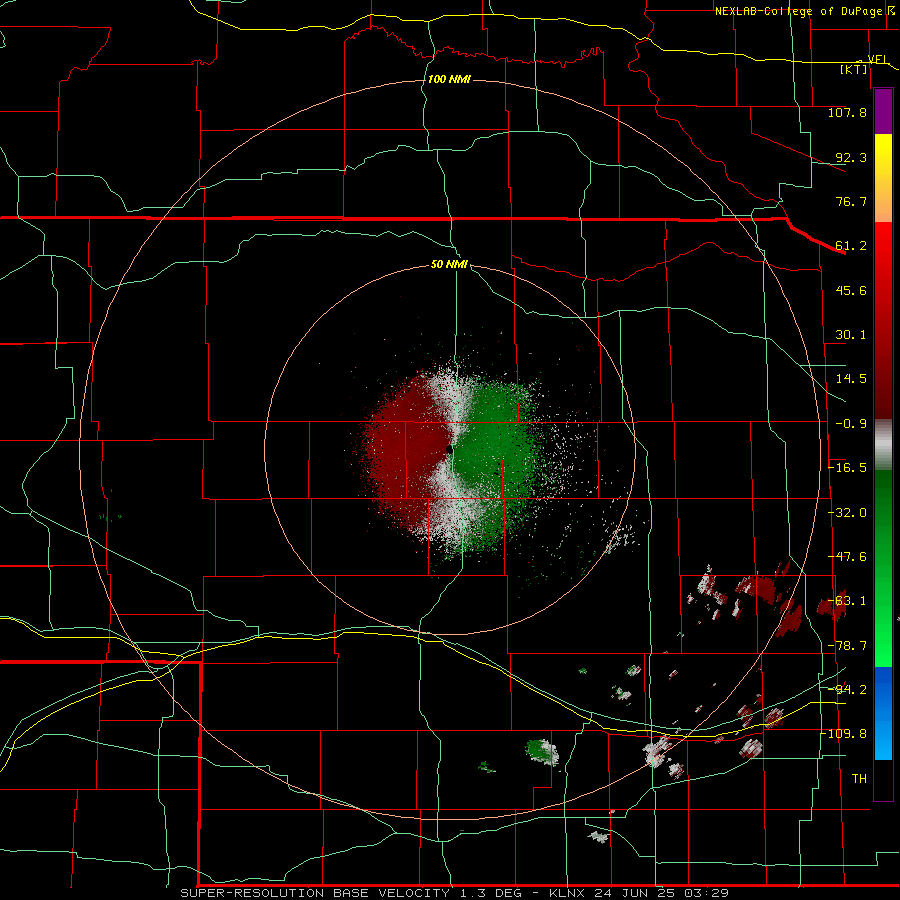Click the -16.5 scale value
Image resolution: width=900 pixels, height=900 pixels.
847,468
